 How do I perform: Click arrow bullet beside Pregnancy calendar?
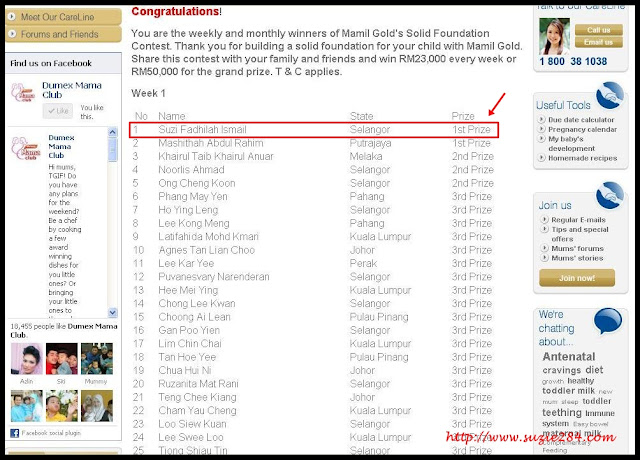(542, 129)
